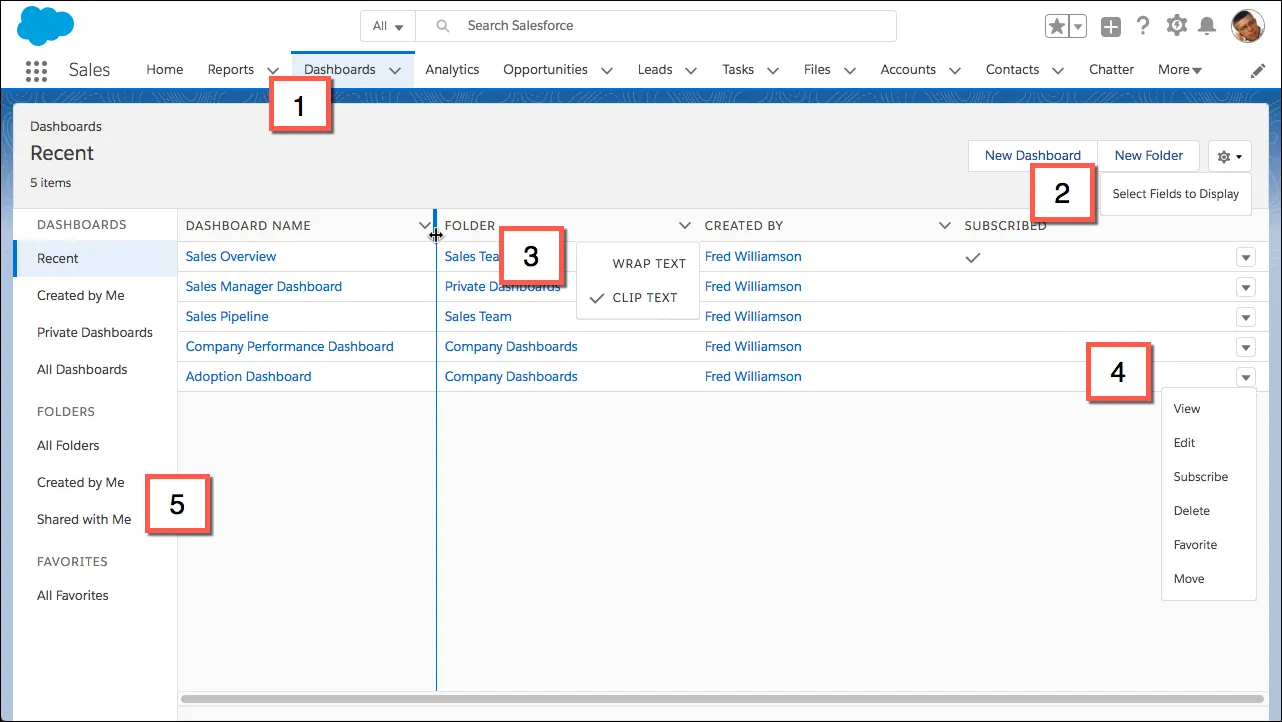Click the New Dashboard button
Image resolution: width=1282 pixels, height=722 pixels.
pos(1033,156)
